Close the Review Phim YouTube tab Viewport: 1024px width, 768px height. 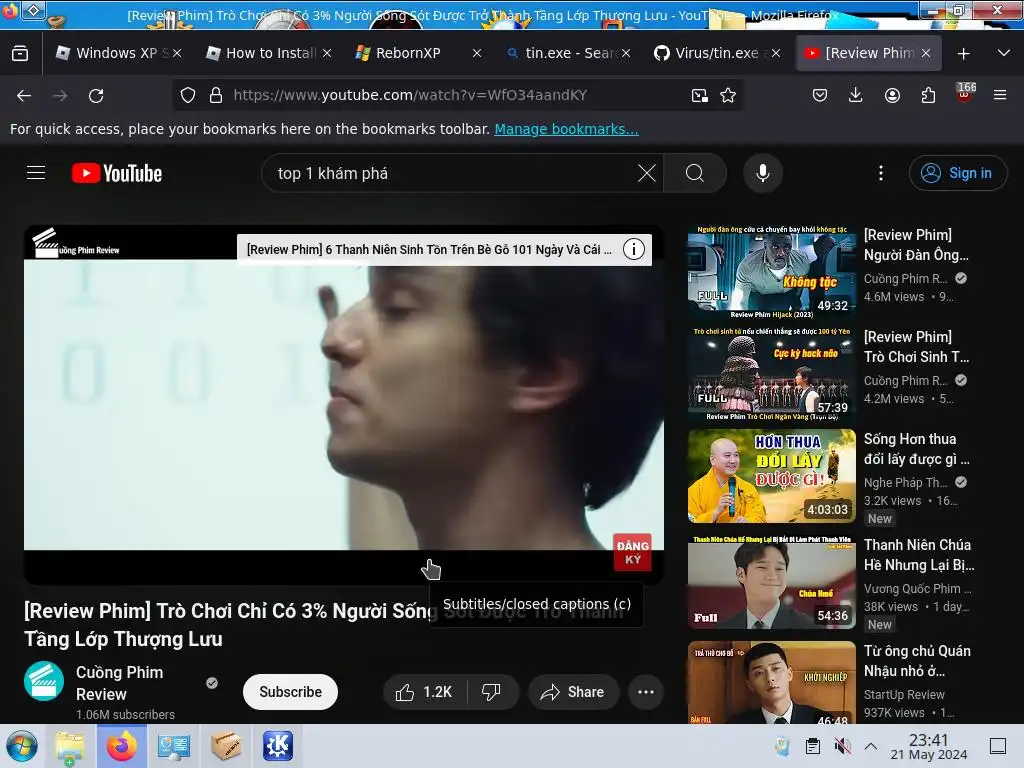(925, 54)
